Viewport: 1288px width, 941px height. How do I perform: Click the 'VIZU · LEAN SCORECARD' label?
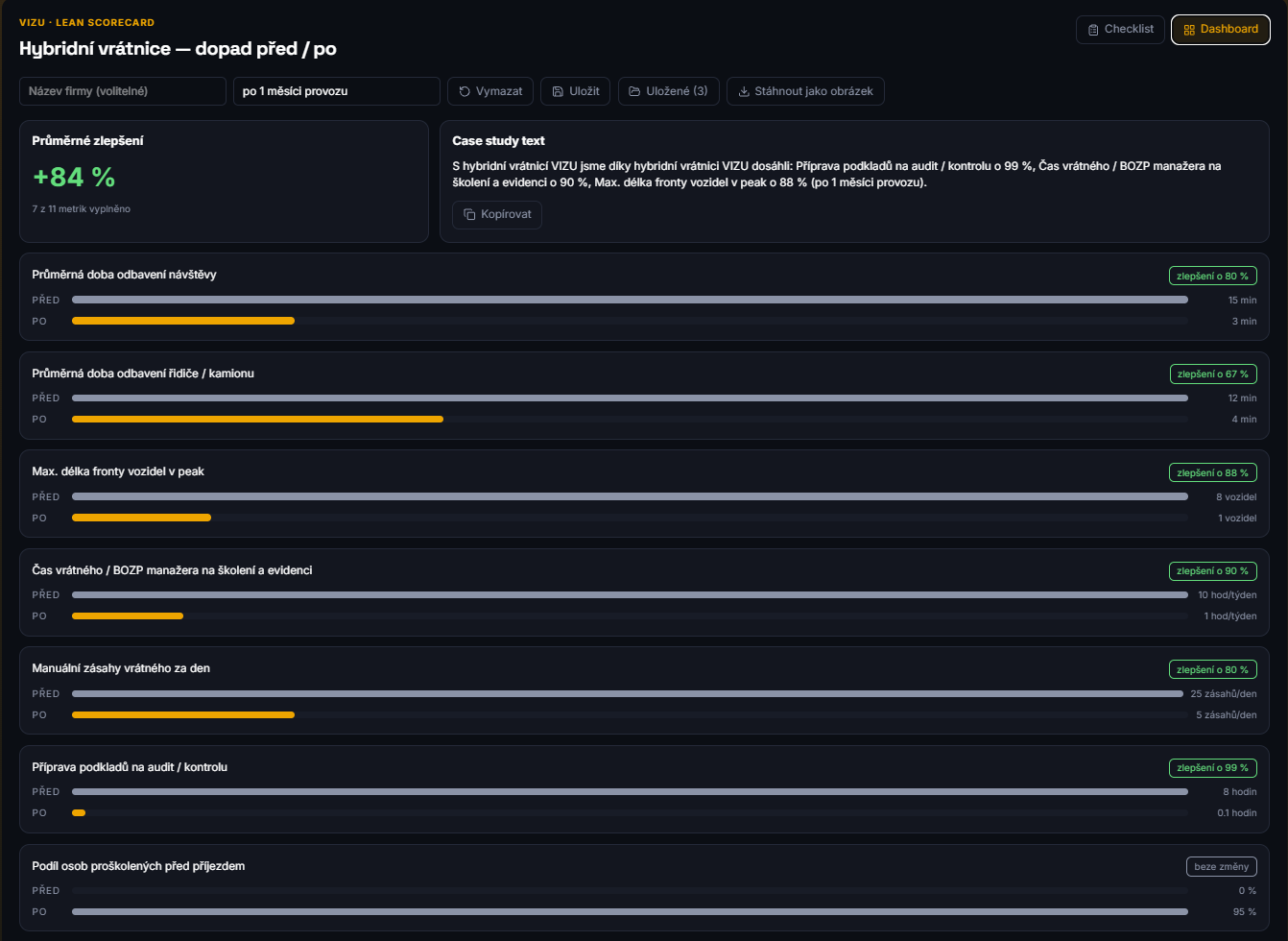pyautogui.click(x=86, y=22)
